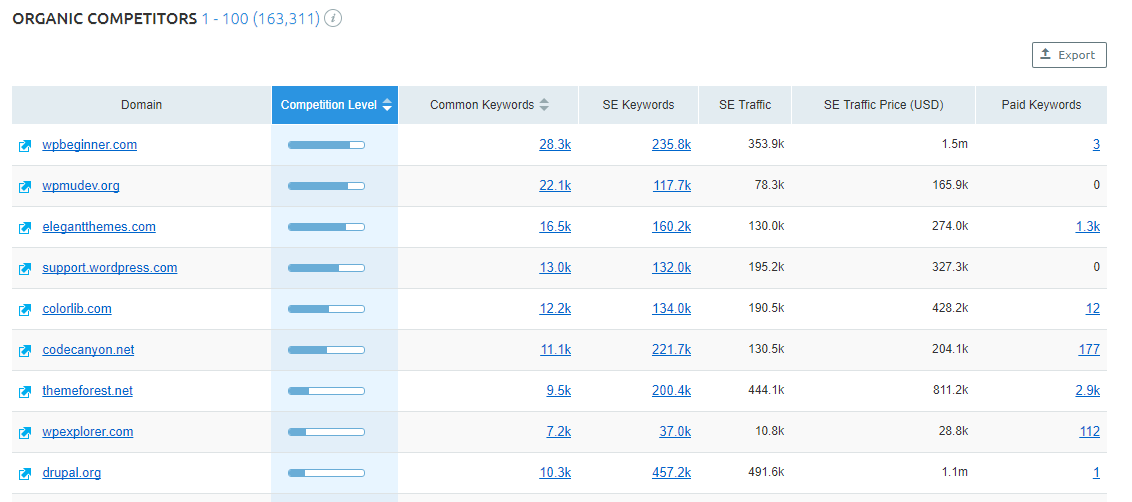Open wpexplorer.com domain link

pos(87,432)
